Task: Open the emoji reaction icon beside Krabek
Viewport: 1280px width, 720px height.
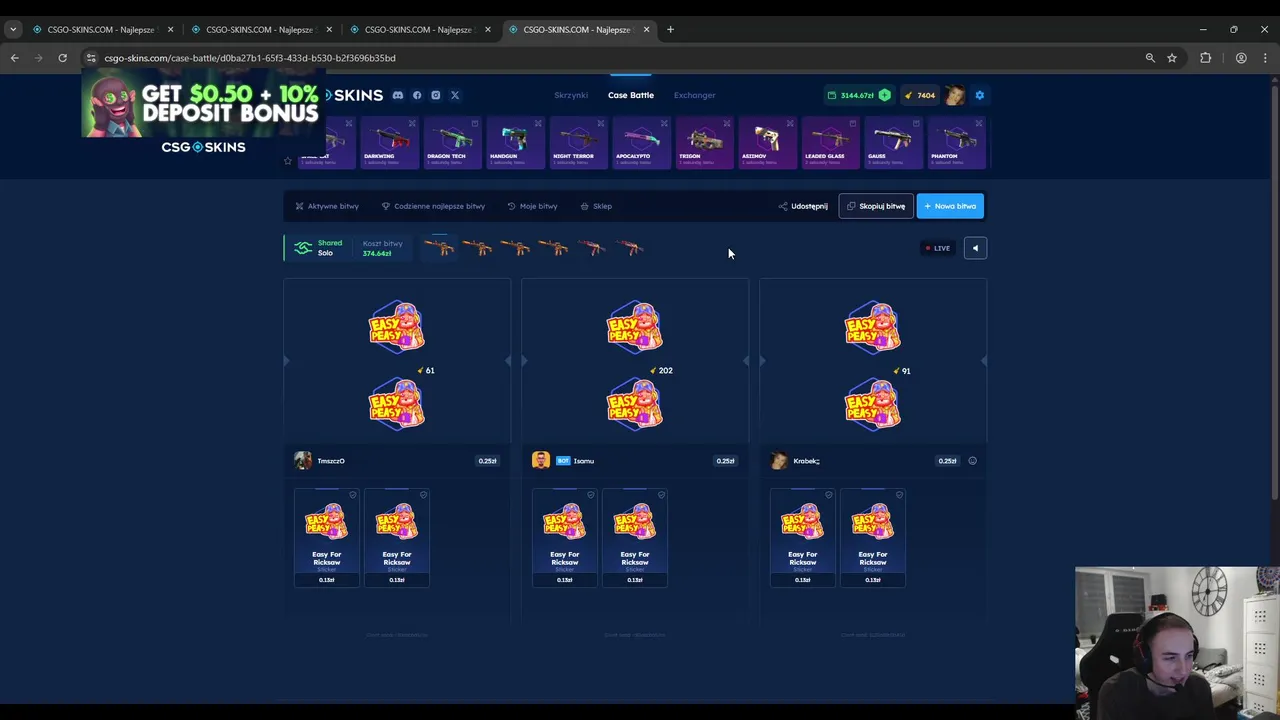Action: point(973,461)
